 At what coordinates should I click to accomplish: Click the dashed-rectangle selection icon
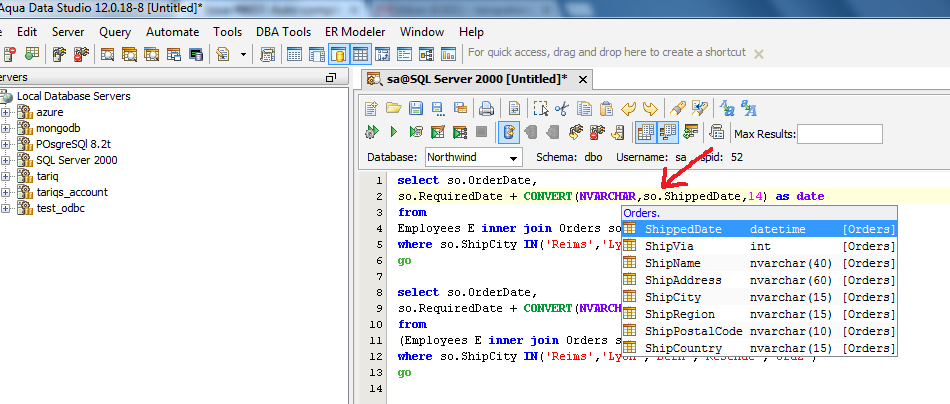tap(541, 108)
